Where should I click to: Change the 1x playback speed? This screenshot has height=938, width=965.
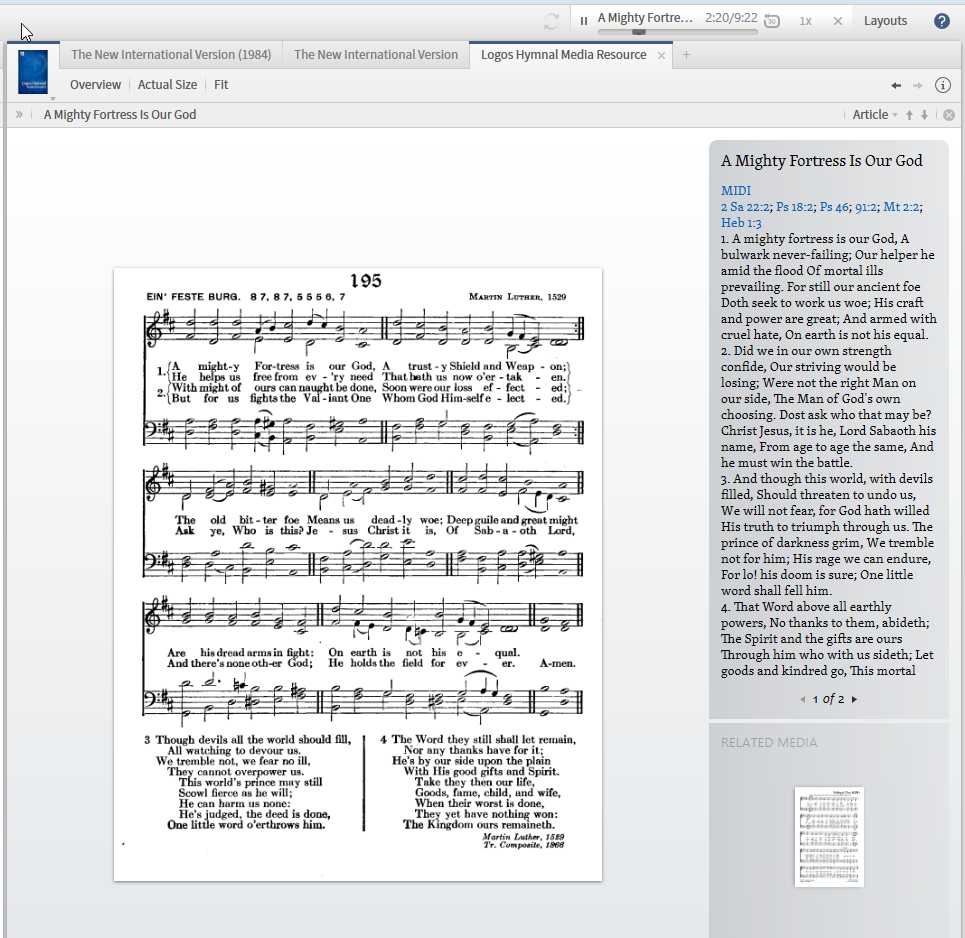(805, 21)
